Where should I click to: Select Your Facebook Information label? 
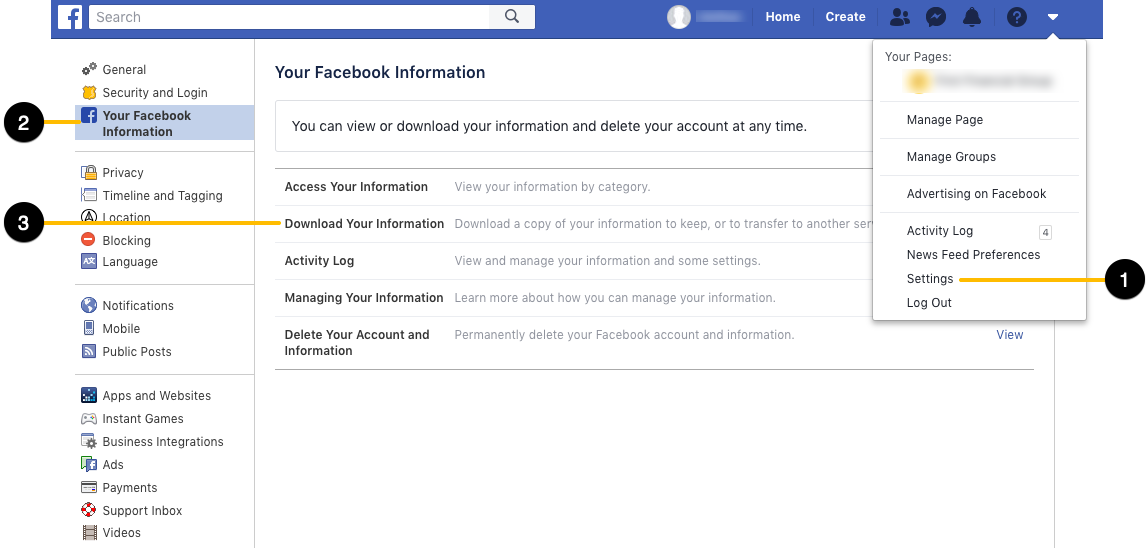pyautogui.click(x=146, y=123)
